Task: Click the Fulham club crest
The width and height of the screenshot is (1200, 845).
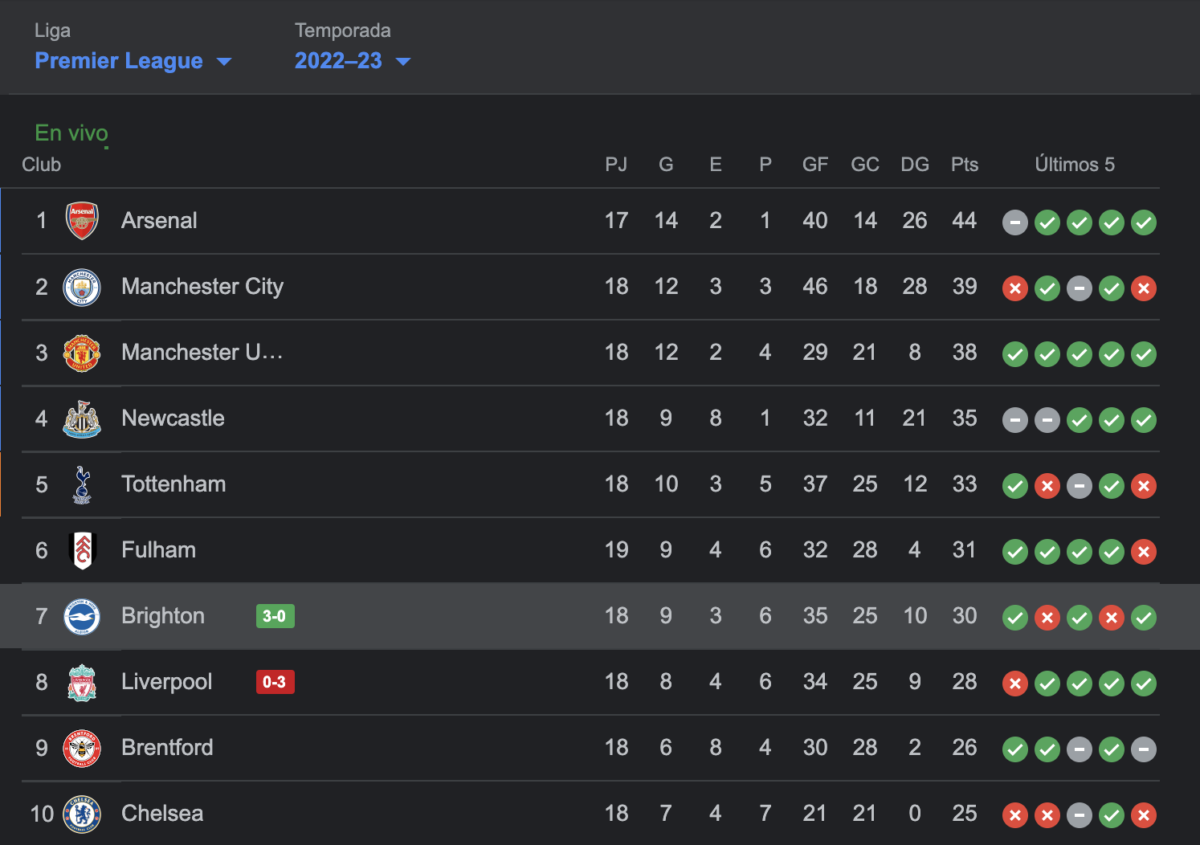Action: pyautogui.click(x=82, y=551)
